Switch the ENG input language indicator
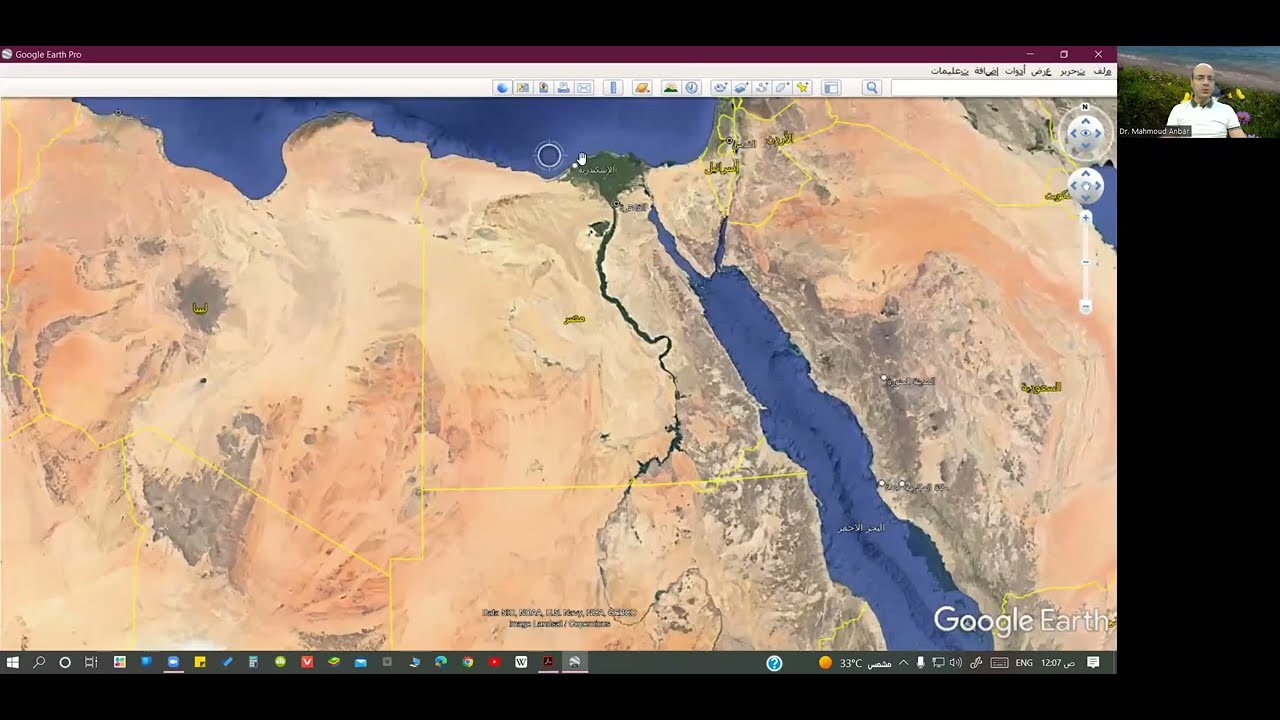Image resolution: width=1280 pixels, height=720 pixels. pos(1024,663)
